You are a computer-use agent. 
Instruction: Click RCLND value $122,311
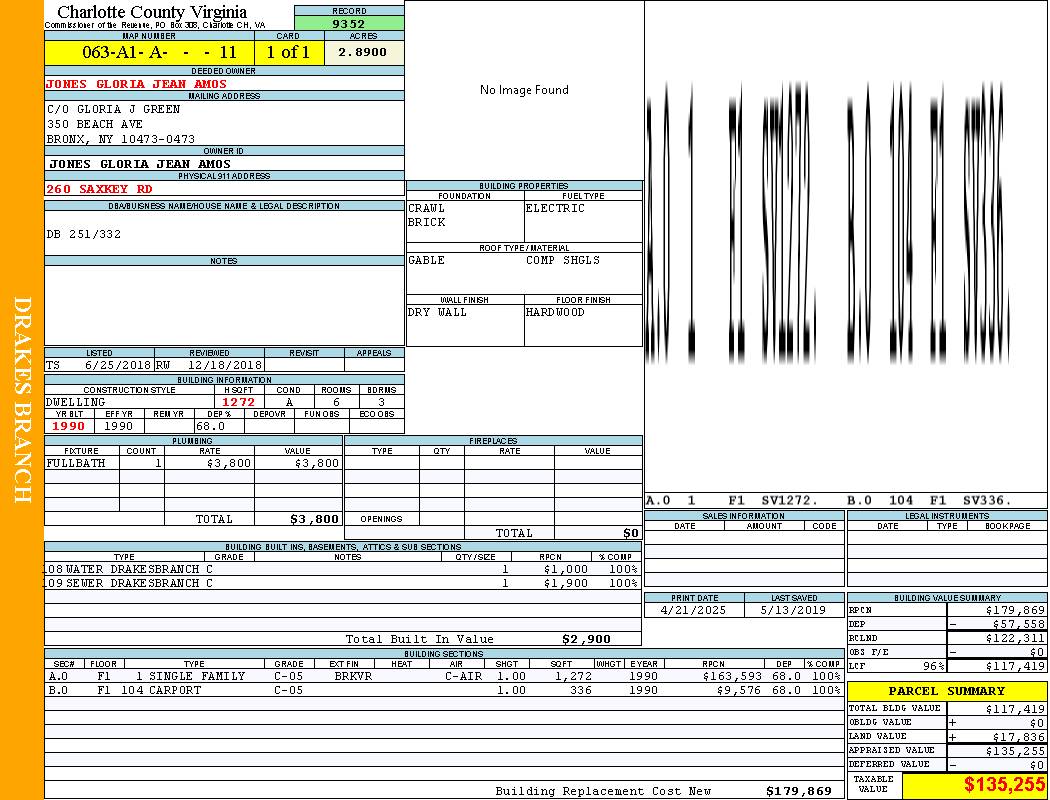(x=1015, y=638)
